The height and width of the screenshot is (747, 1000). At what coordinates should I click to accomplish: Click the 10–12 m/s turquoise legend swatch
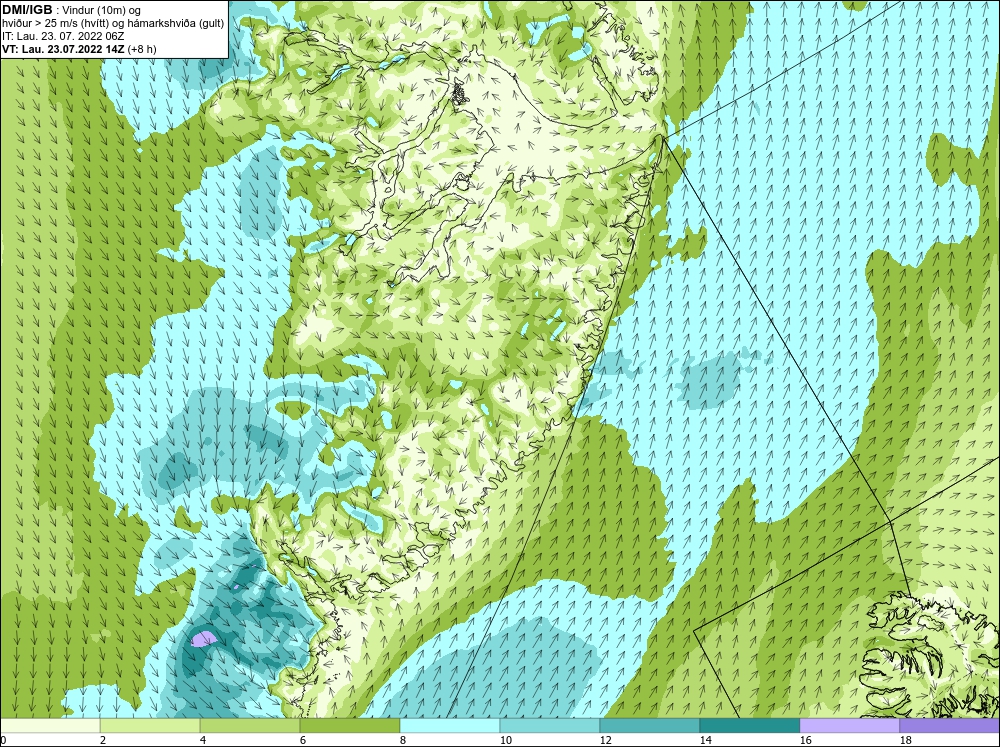550,726
